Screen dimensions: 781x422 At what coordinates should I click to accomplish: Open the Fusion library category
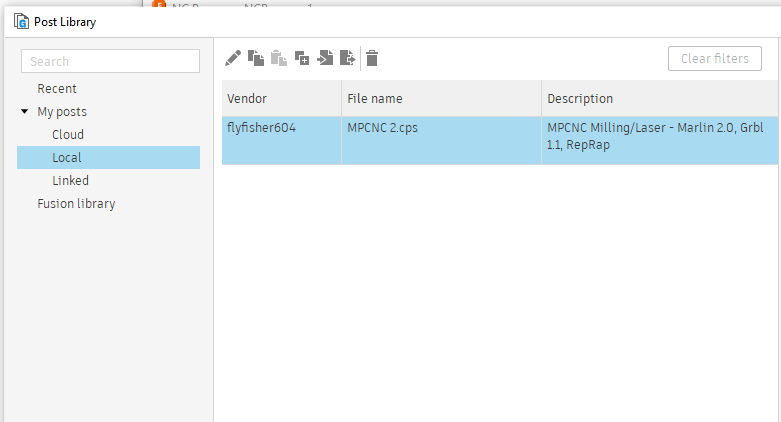tap(76, 204)
